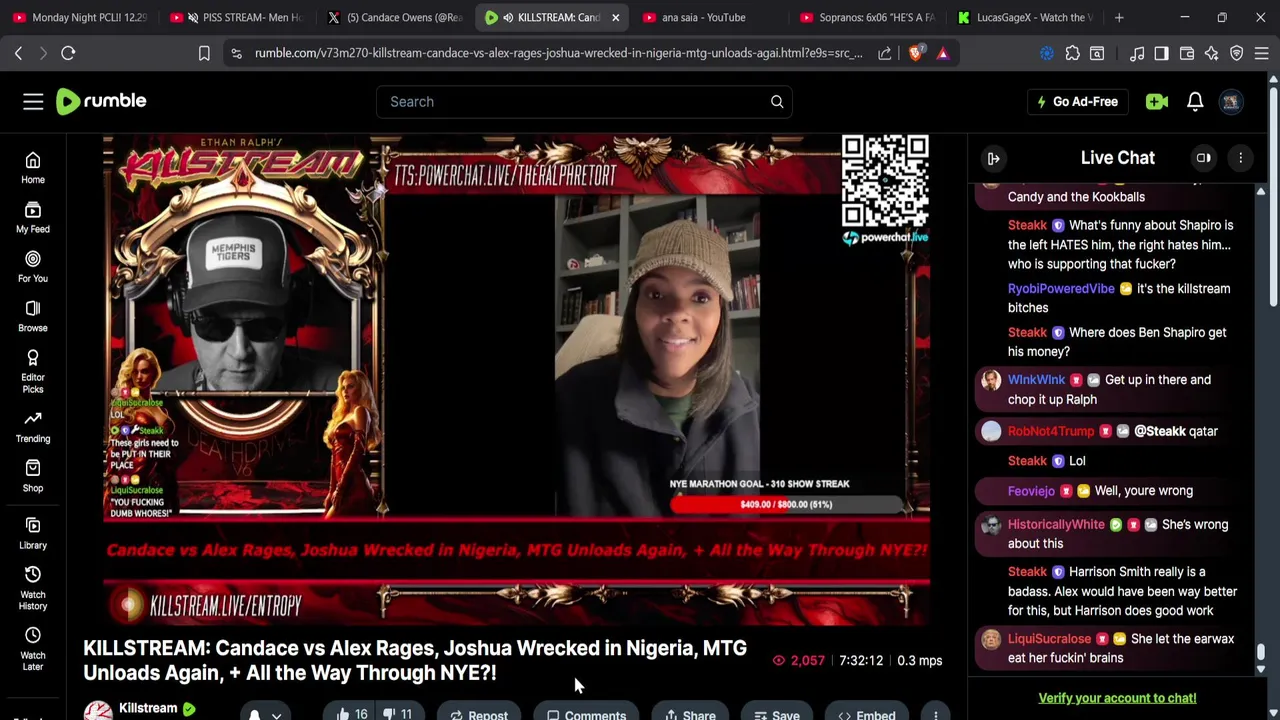
Task: Click Verify your account to chat link
Action: click(x=1117, y=698)
